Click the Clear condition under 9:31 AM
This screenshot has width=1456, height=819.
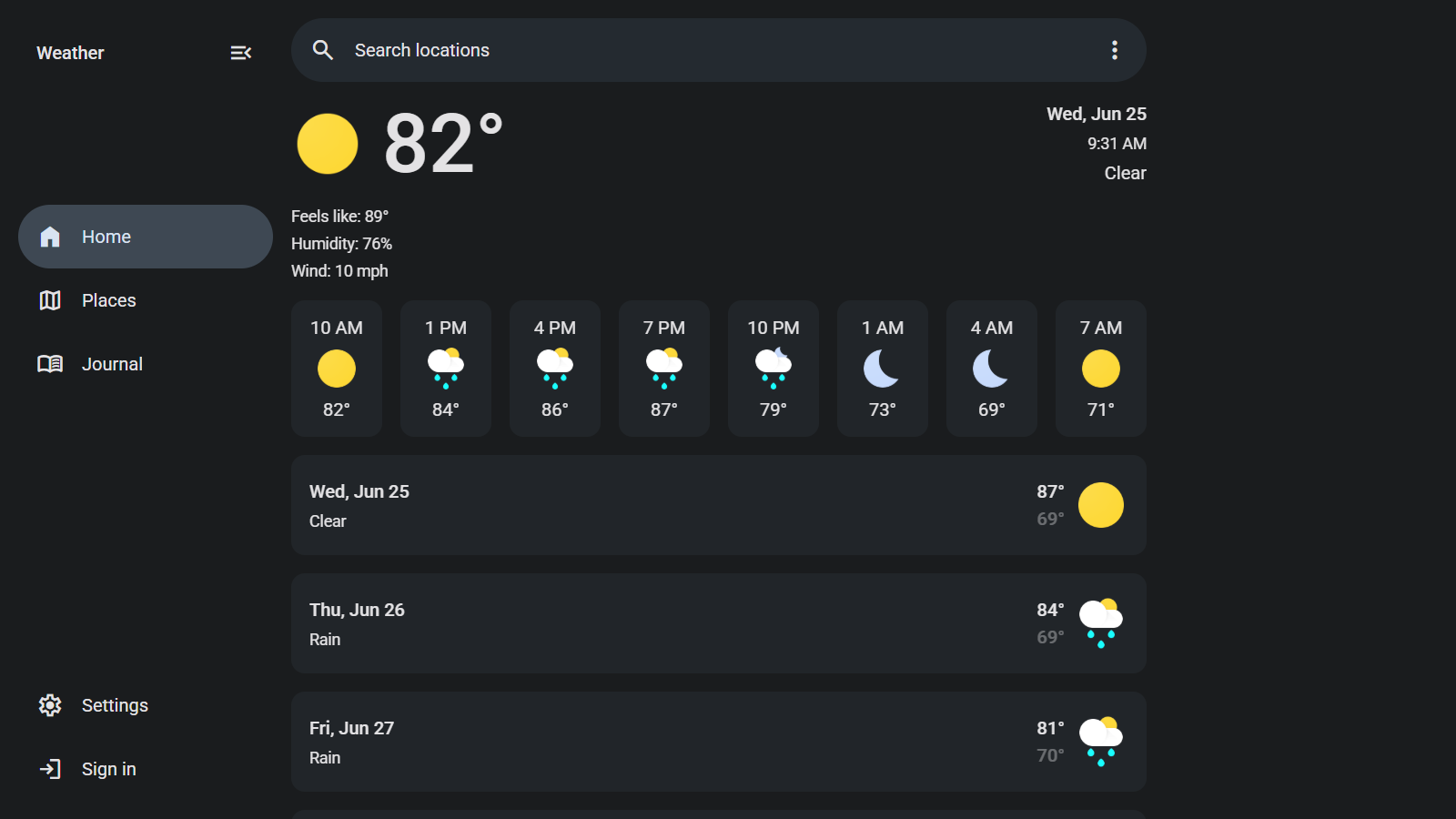click(1126, 173)
